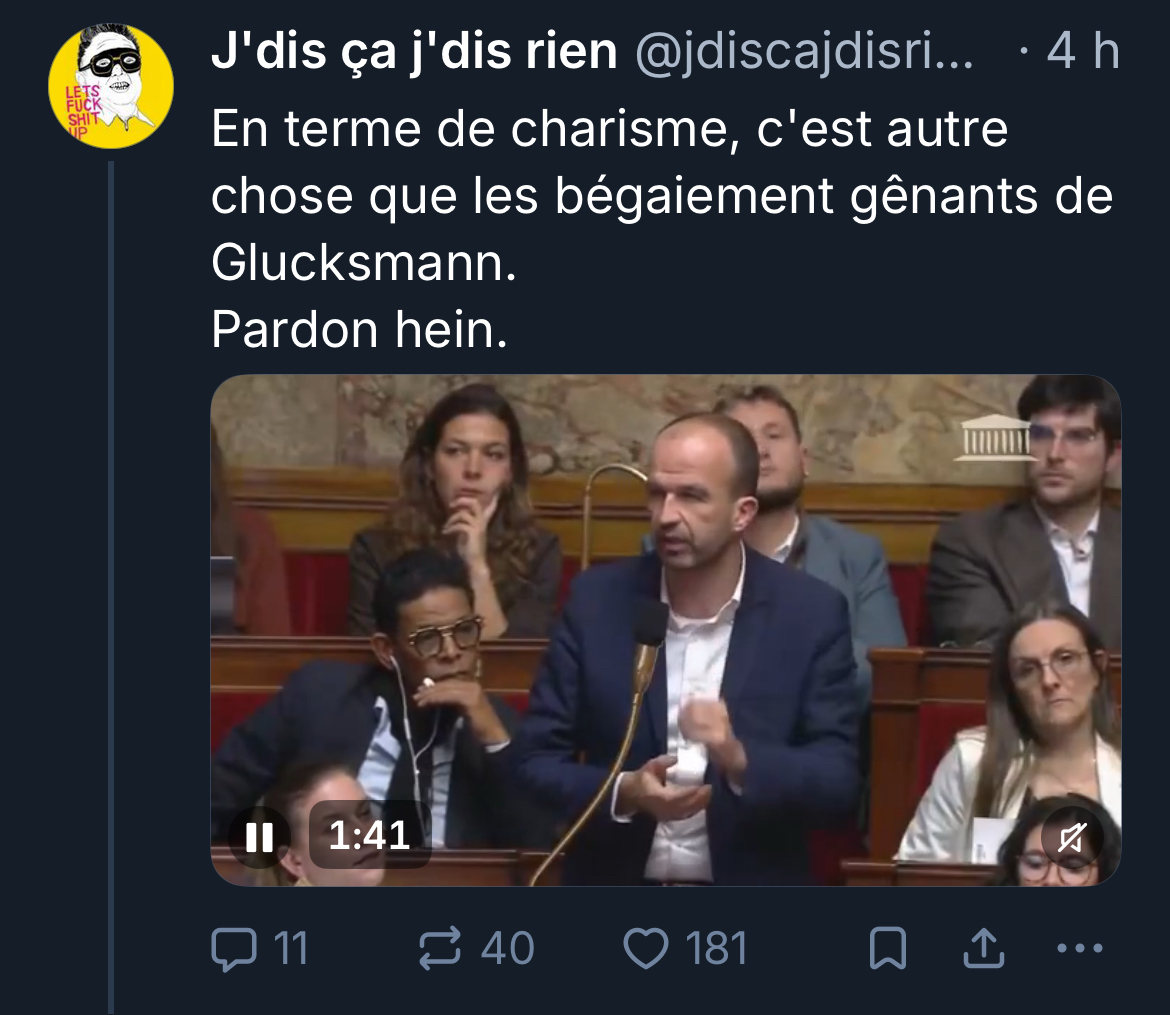View the 40 retweets count
This screenshot has height=1015, width=1170.
pyautogui.click(x=507, y=948)
